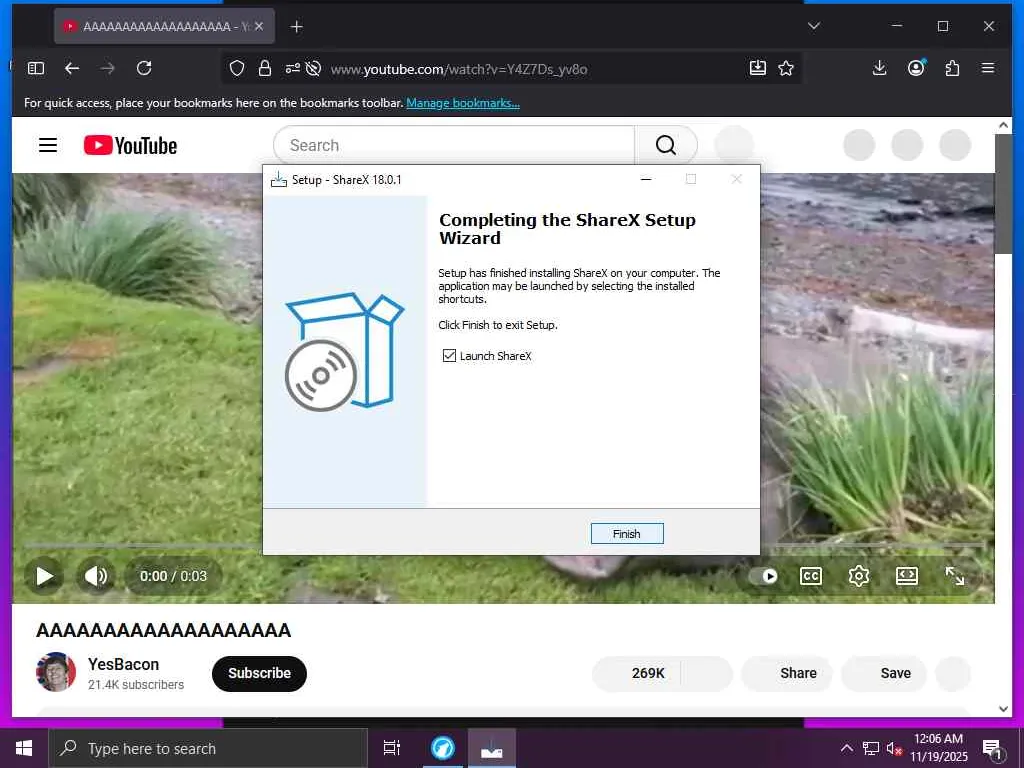Click the open-in-app icon in address bar
Image resolution: width=1024 pixels, height=768 pixels.
[758, 68]
